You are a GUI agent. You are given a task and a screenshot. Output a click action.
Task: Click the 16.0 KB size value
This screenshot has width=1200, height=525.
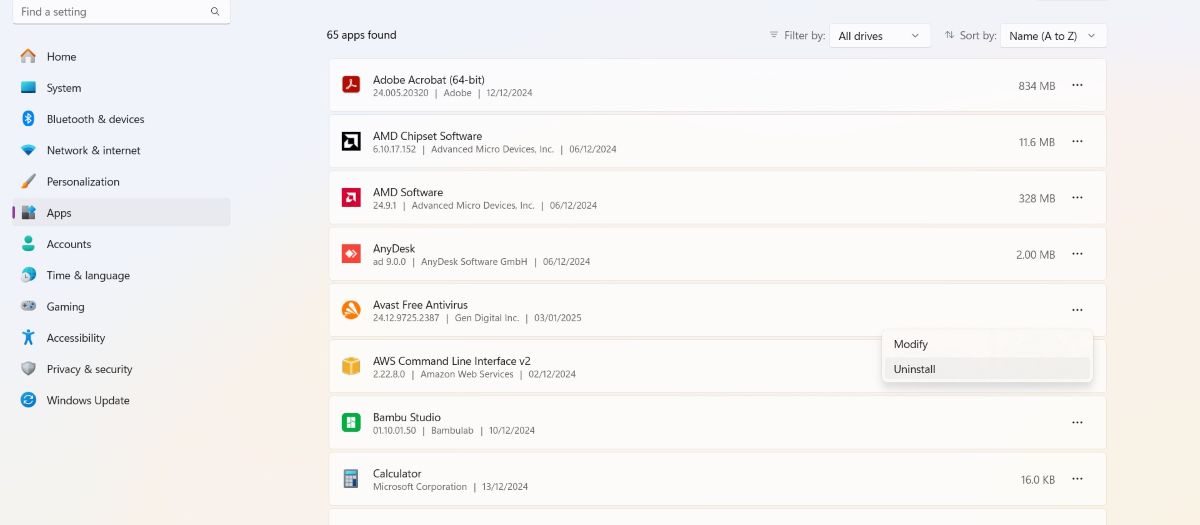[1038, 480]
